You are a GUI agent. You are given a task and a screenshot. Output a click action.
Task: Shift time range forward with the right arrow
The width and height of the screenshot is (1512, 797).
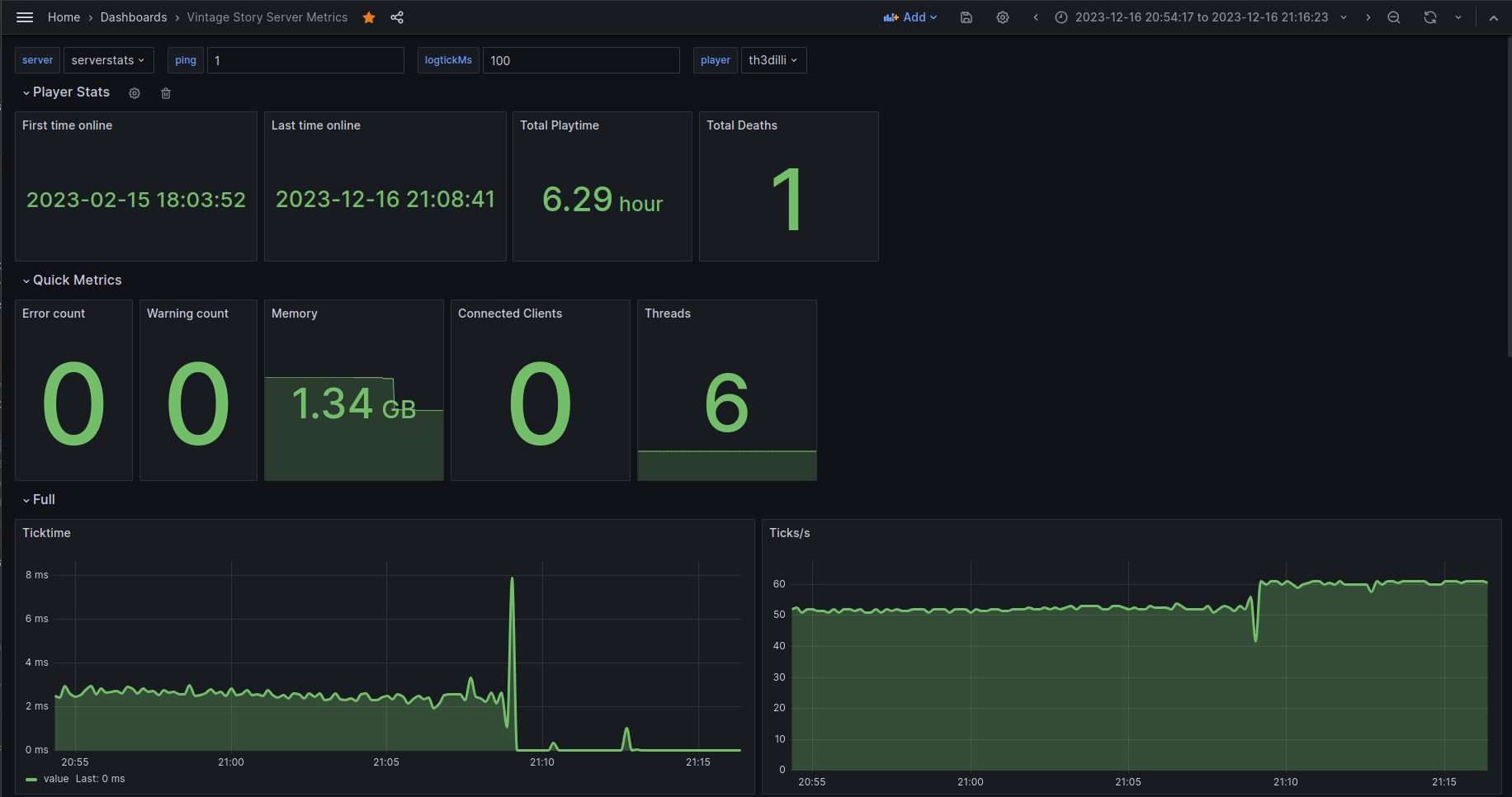1368,17
